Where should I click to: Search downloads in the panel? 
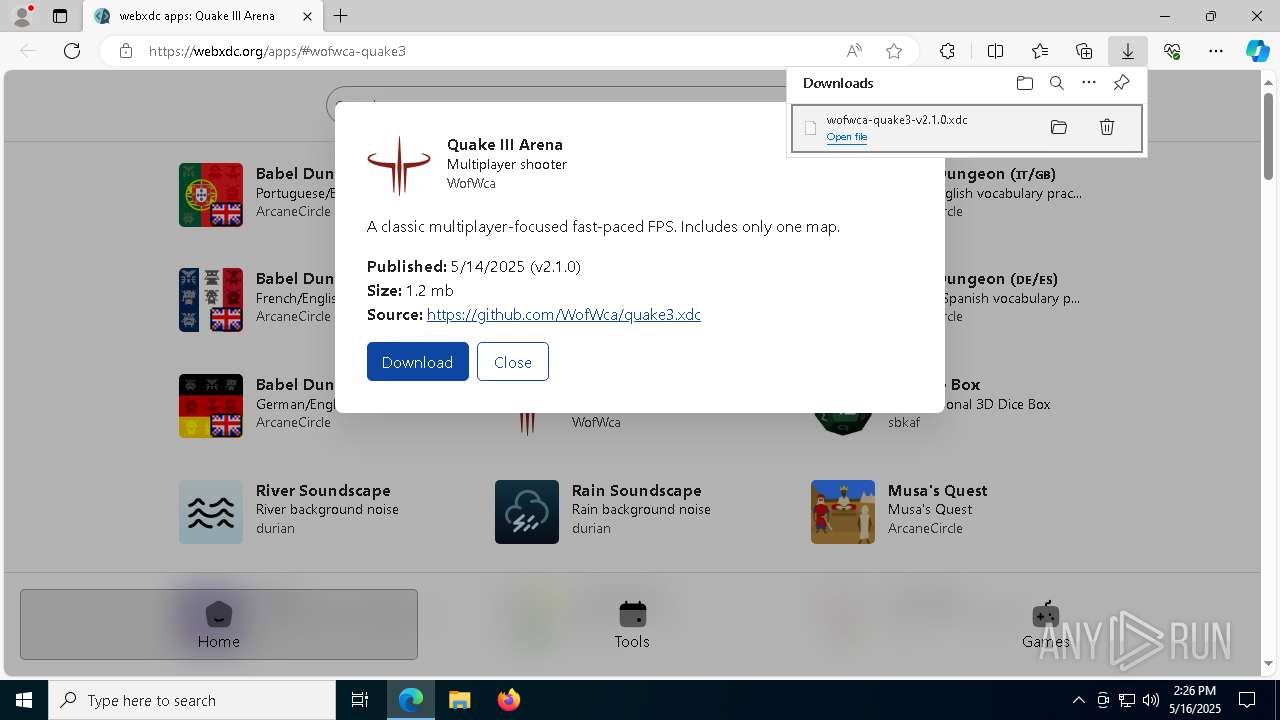coord(1057,83)
